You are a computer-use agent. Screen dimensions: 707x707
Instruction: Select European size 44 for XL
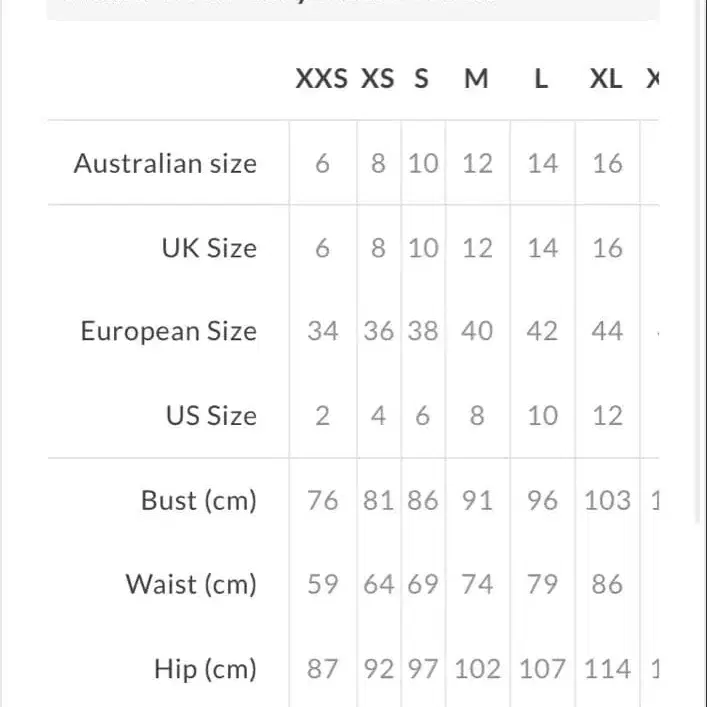607,331
